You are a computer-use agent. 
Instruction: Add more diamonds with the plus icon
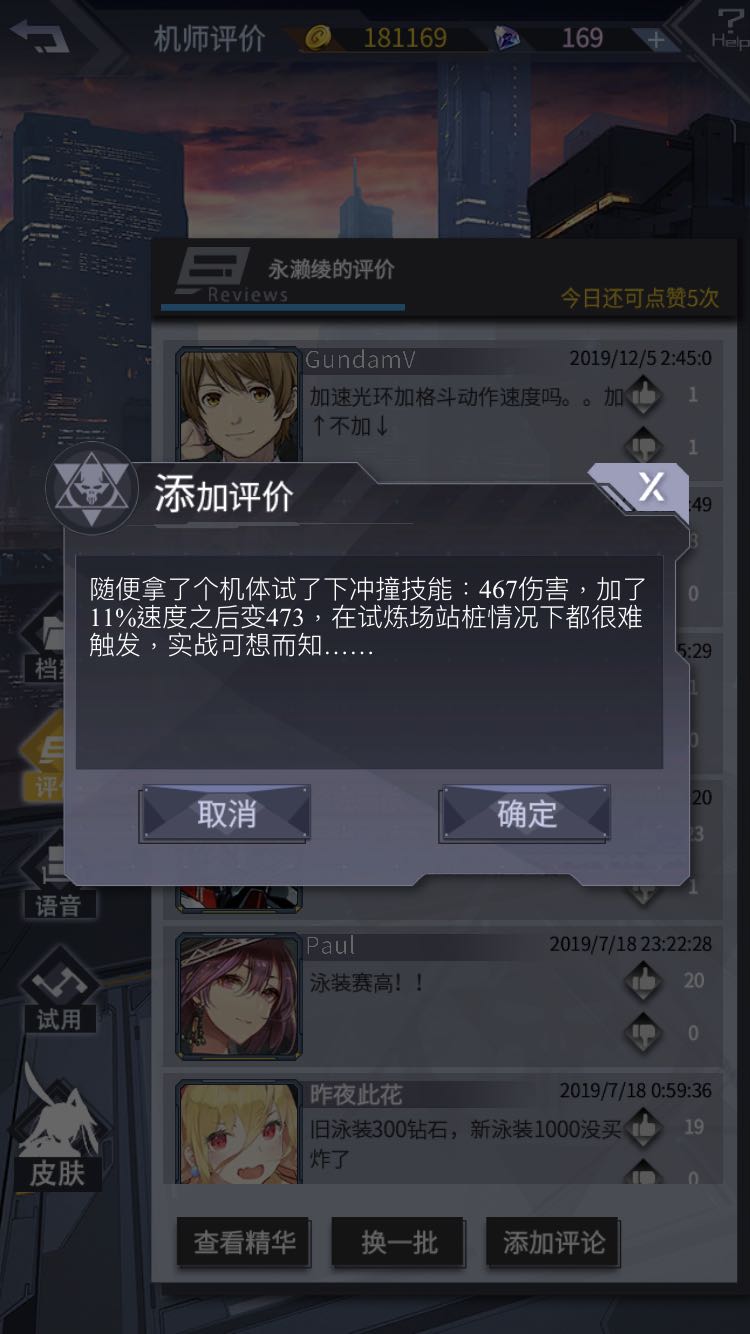pyautogui.click(x=656, y=40)
